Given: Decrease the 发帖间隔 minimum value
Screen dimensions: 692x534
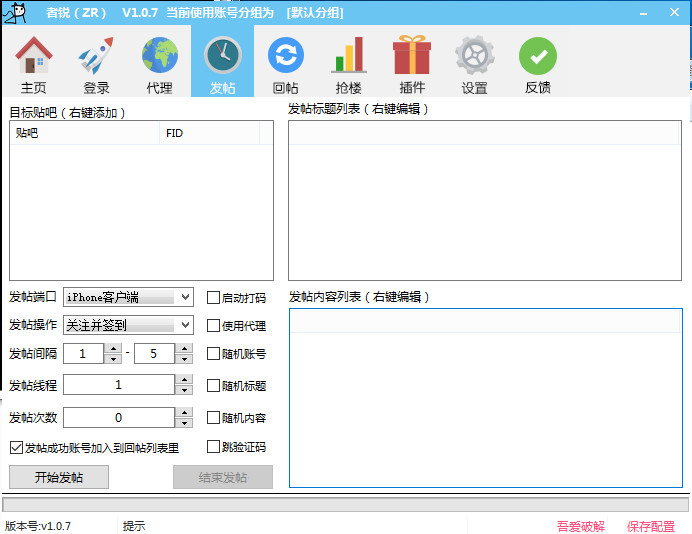Looking at the screenshot, I should coord(113,358).
